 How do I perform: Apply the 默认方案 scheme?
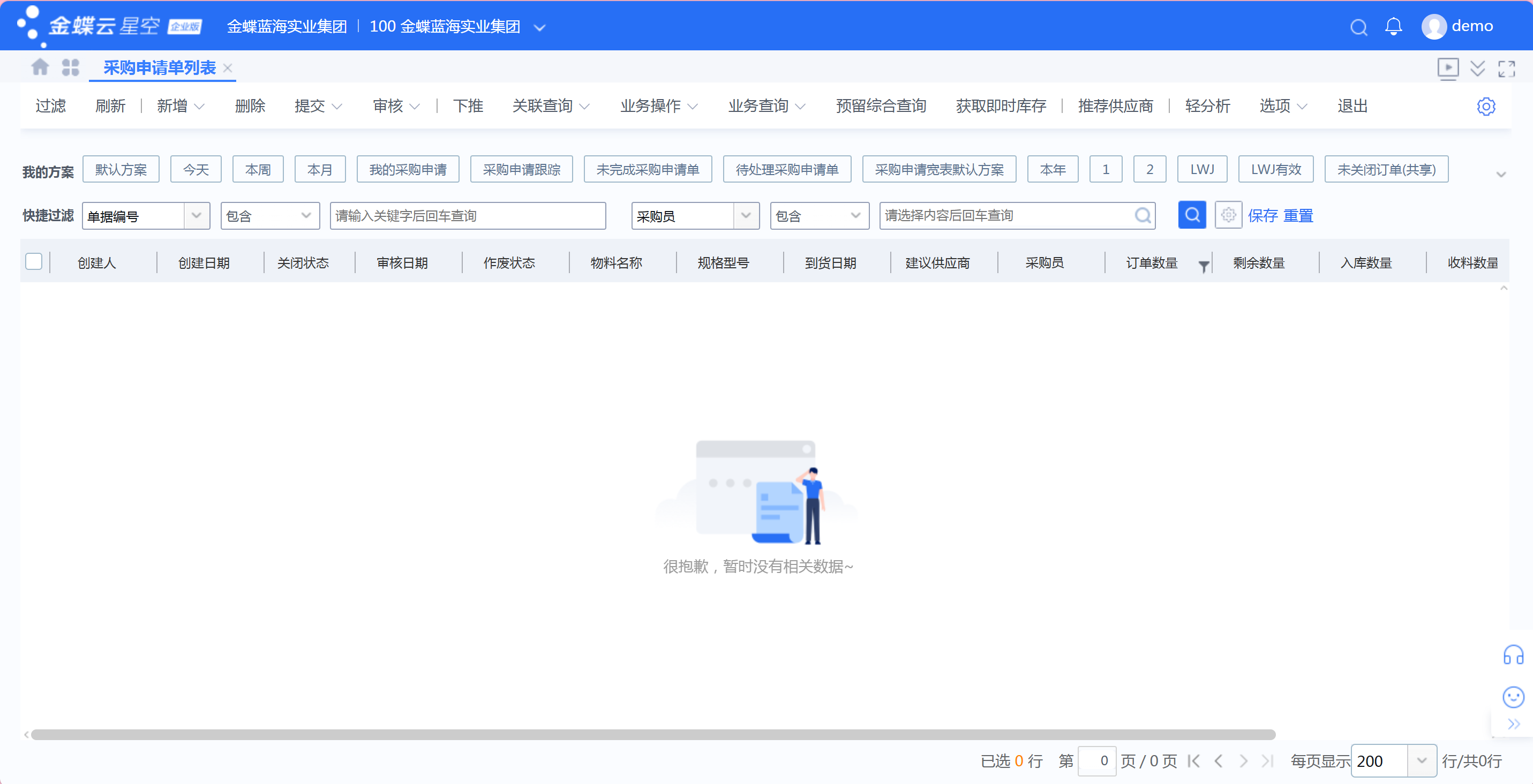[x=121, y=170]
